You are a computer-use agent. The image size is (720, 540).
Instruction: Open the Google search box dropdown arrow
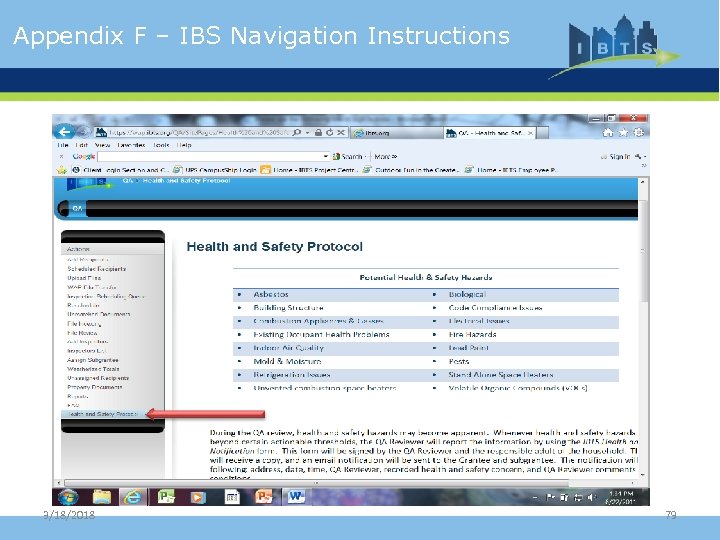pyautogui.click(x=326, y=157)
